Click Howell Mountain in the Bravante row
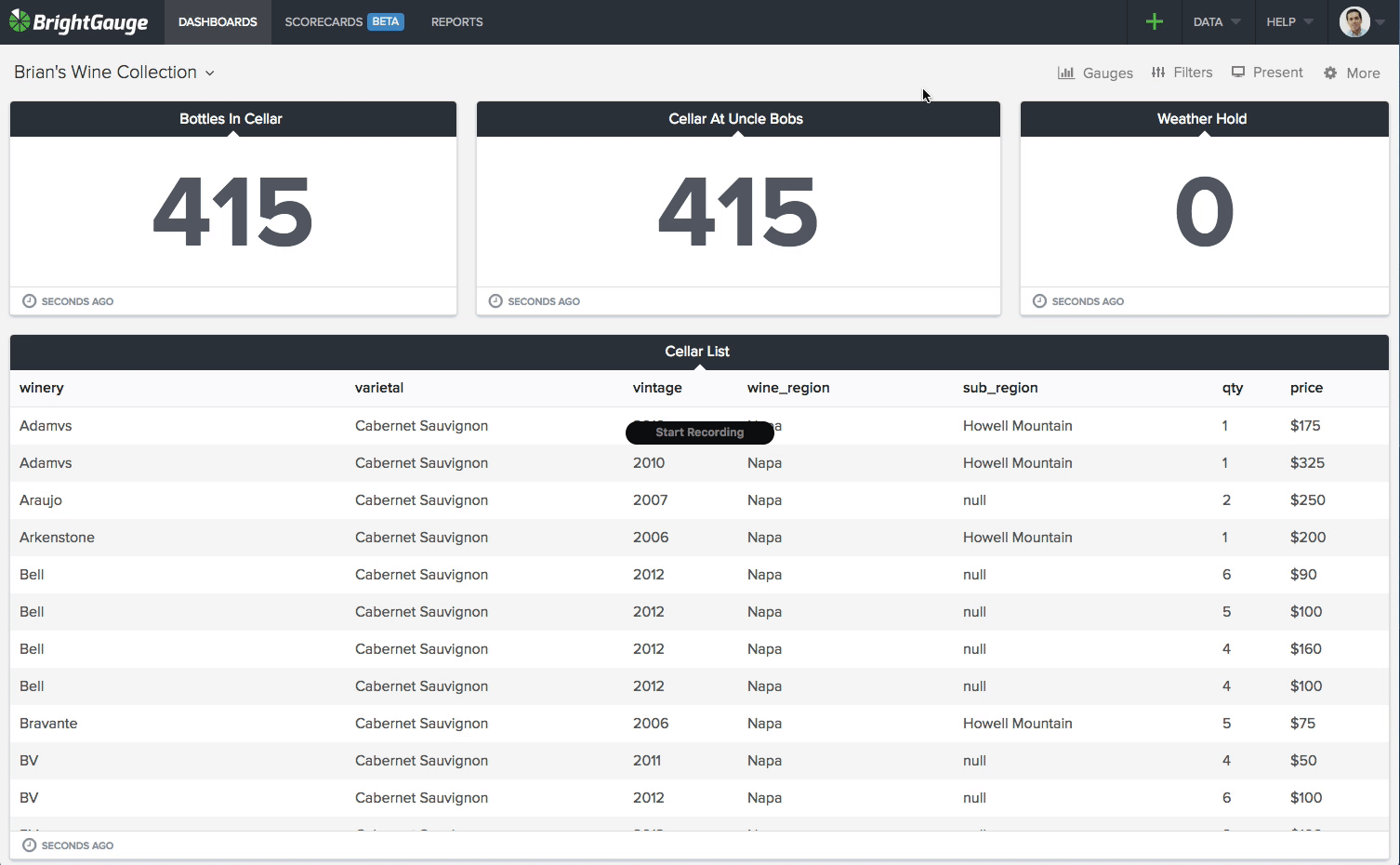Screen dimensions: 1400x865 [1018, 724]
